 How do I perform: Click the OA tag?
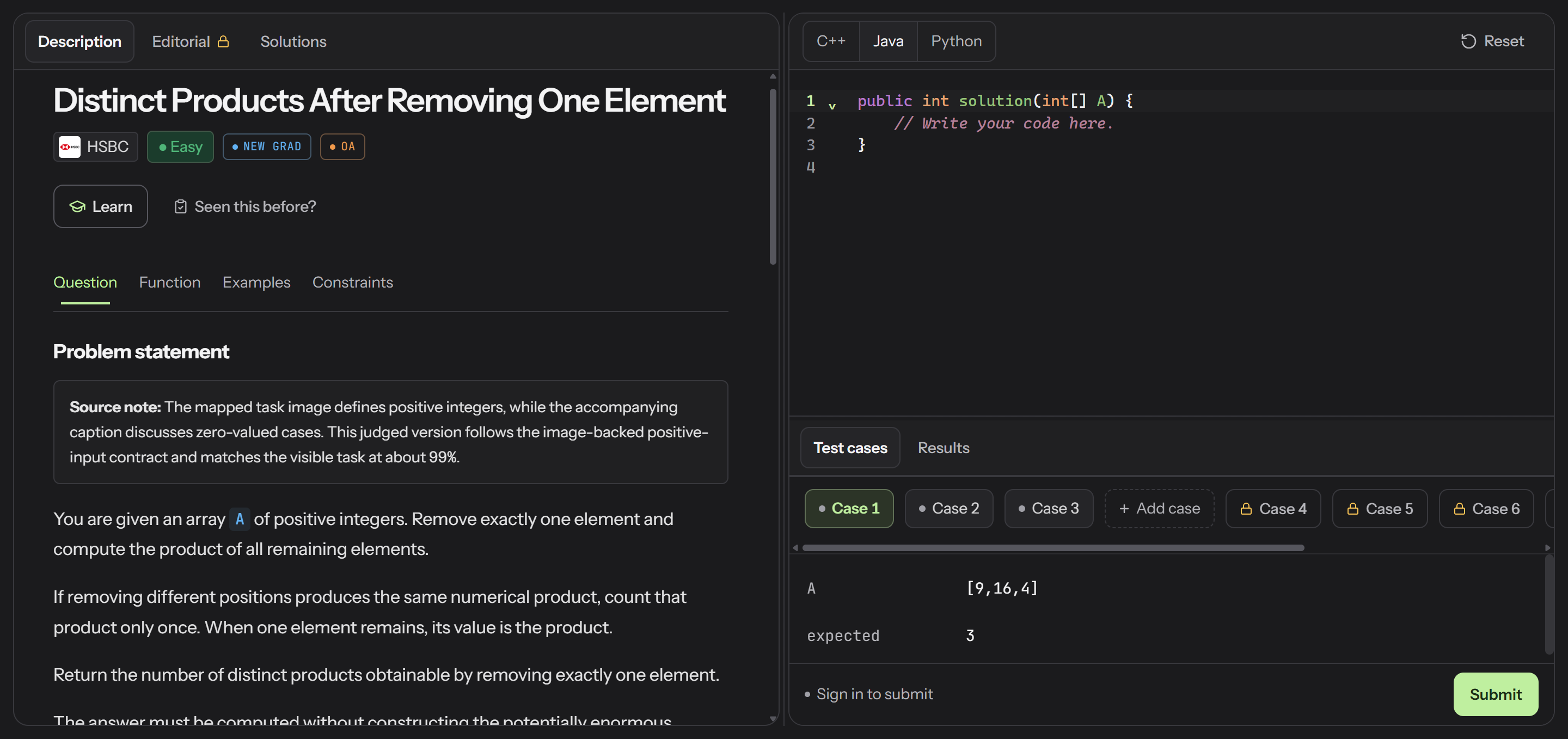tap(342, 146)
